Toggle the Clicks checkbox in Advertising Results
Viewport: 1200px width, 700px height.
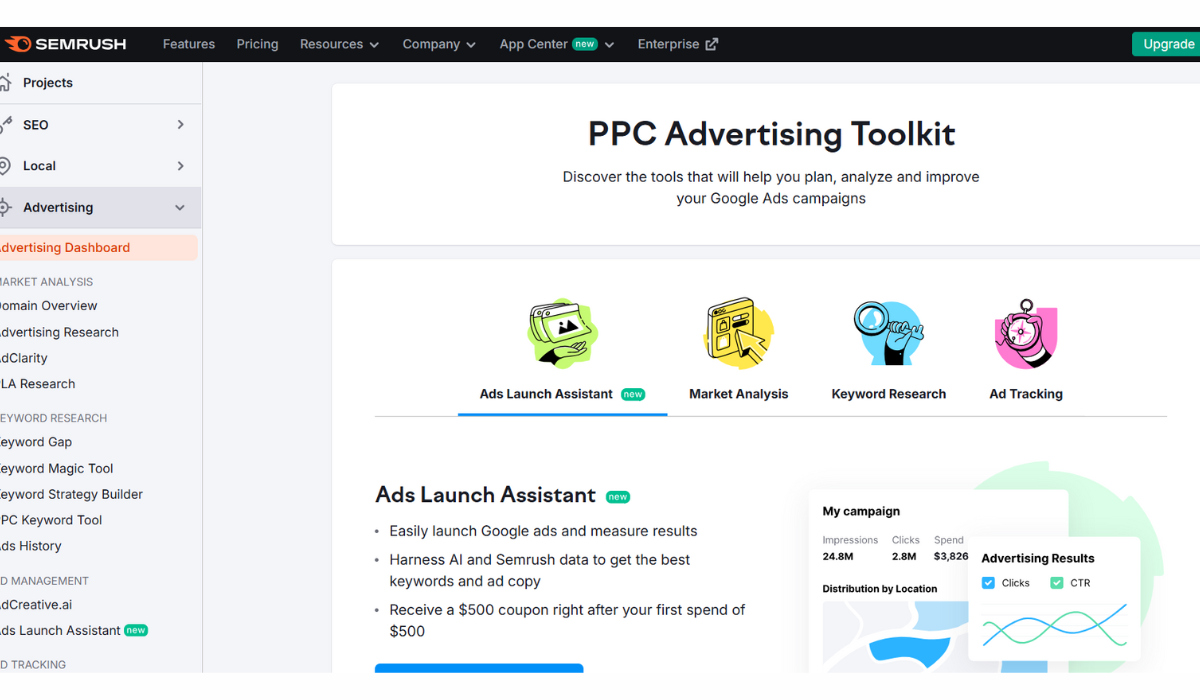pyautogui.click(x=988, y=583)
